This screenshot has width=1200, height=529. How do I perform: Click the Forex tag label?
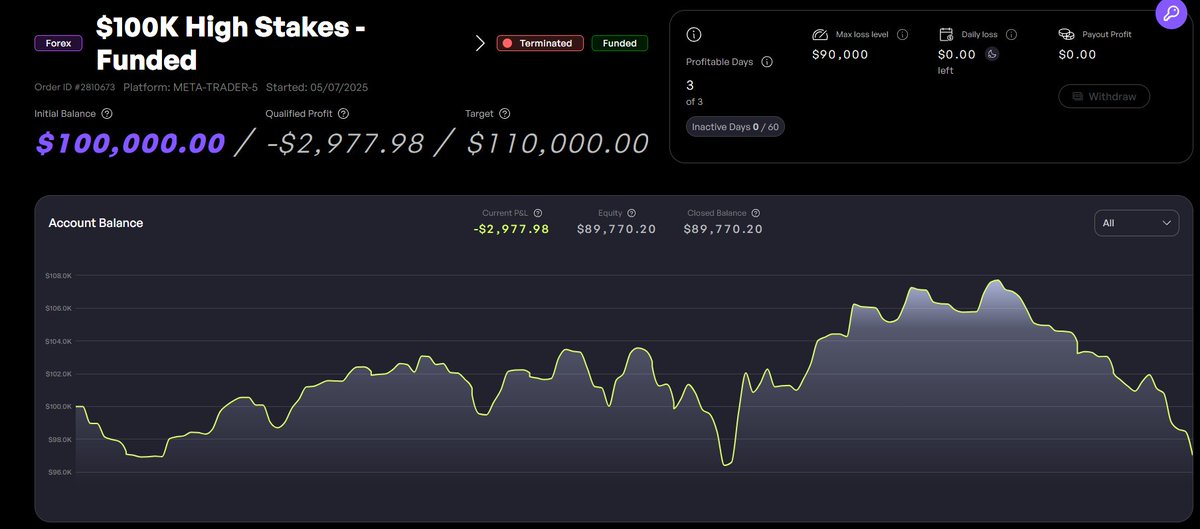click(x=59, y=43)
